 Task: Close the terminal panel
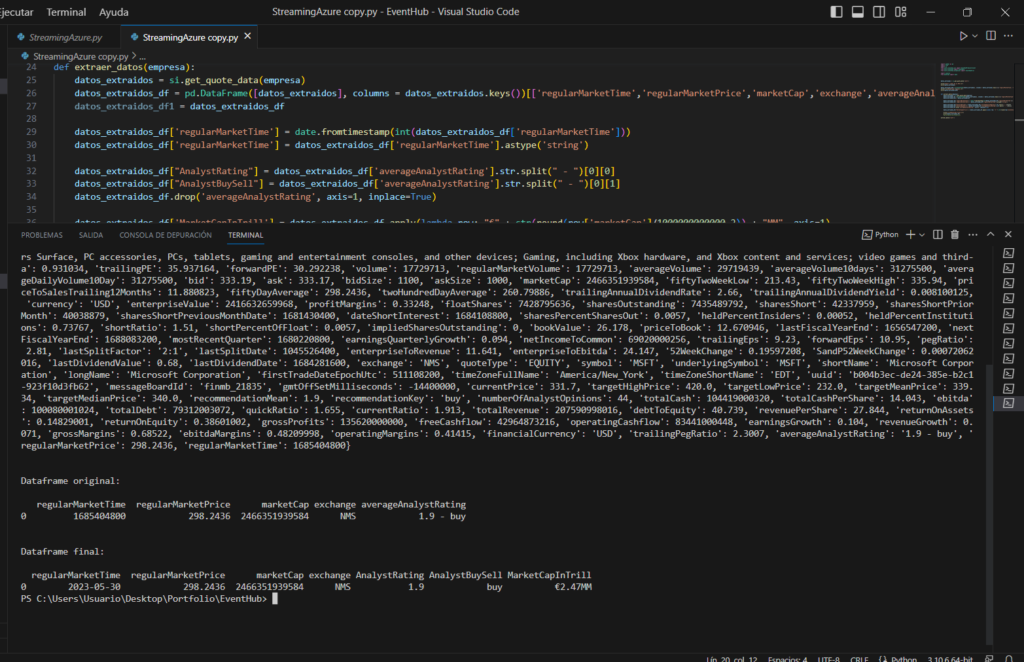(x=1007, y=235)
